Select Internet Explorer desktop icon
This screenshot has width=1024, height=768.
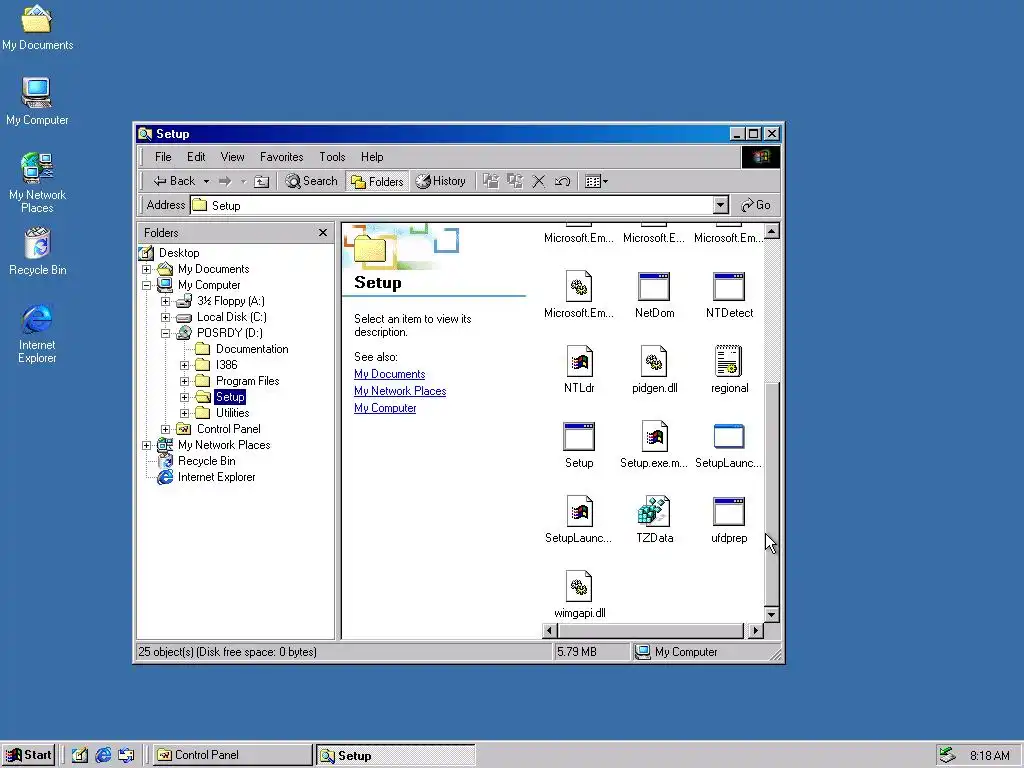click(x=37, y=333)
